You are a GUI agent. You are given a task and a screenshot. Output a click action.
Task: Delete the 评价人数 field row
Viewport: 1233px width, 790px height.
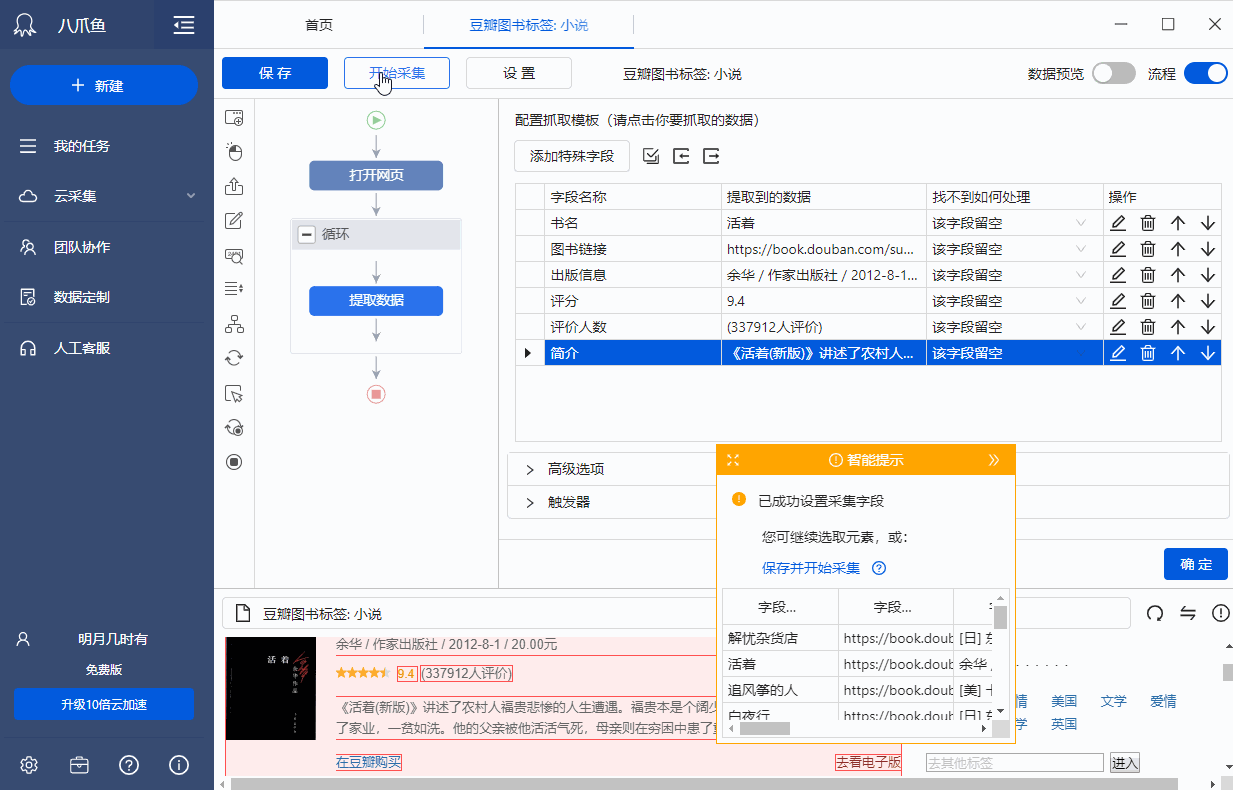[x=1148, y=327]
